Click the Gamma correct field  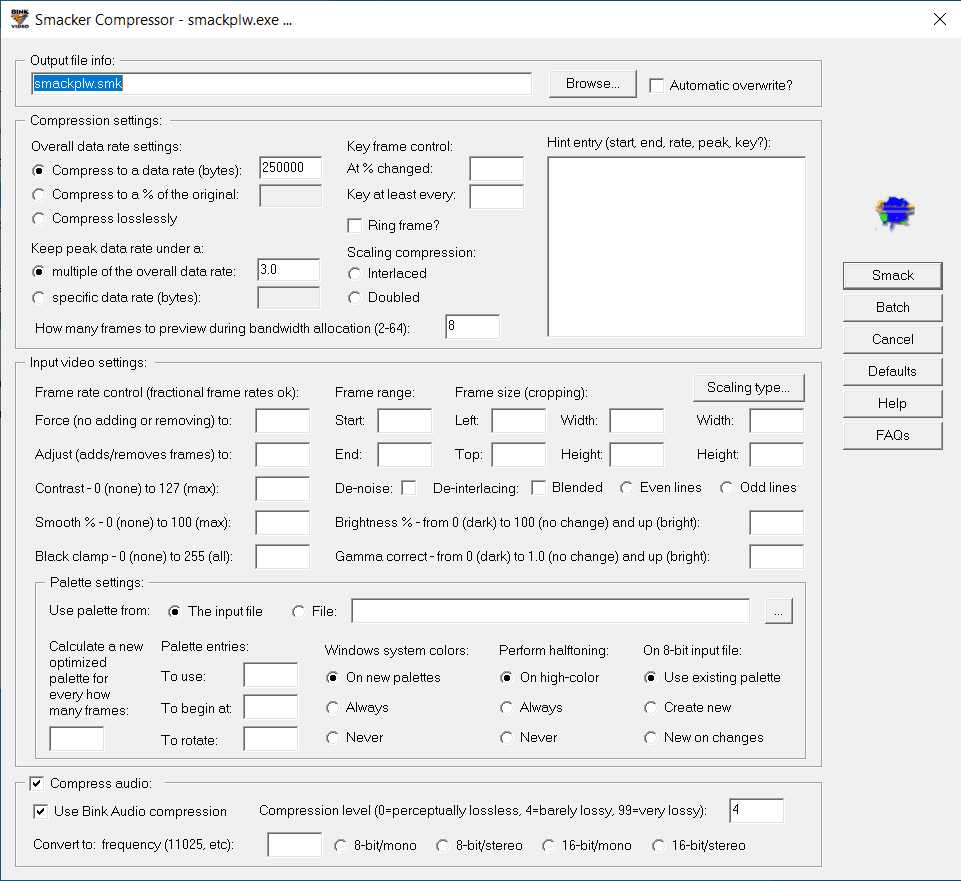click(x=777, y=557)
